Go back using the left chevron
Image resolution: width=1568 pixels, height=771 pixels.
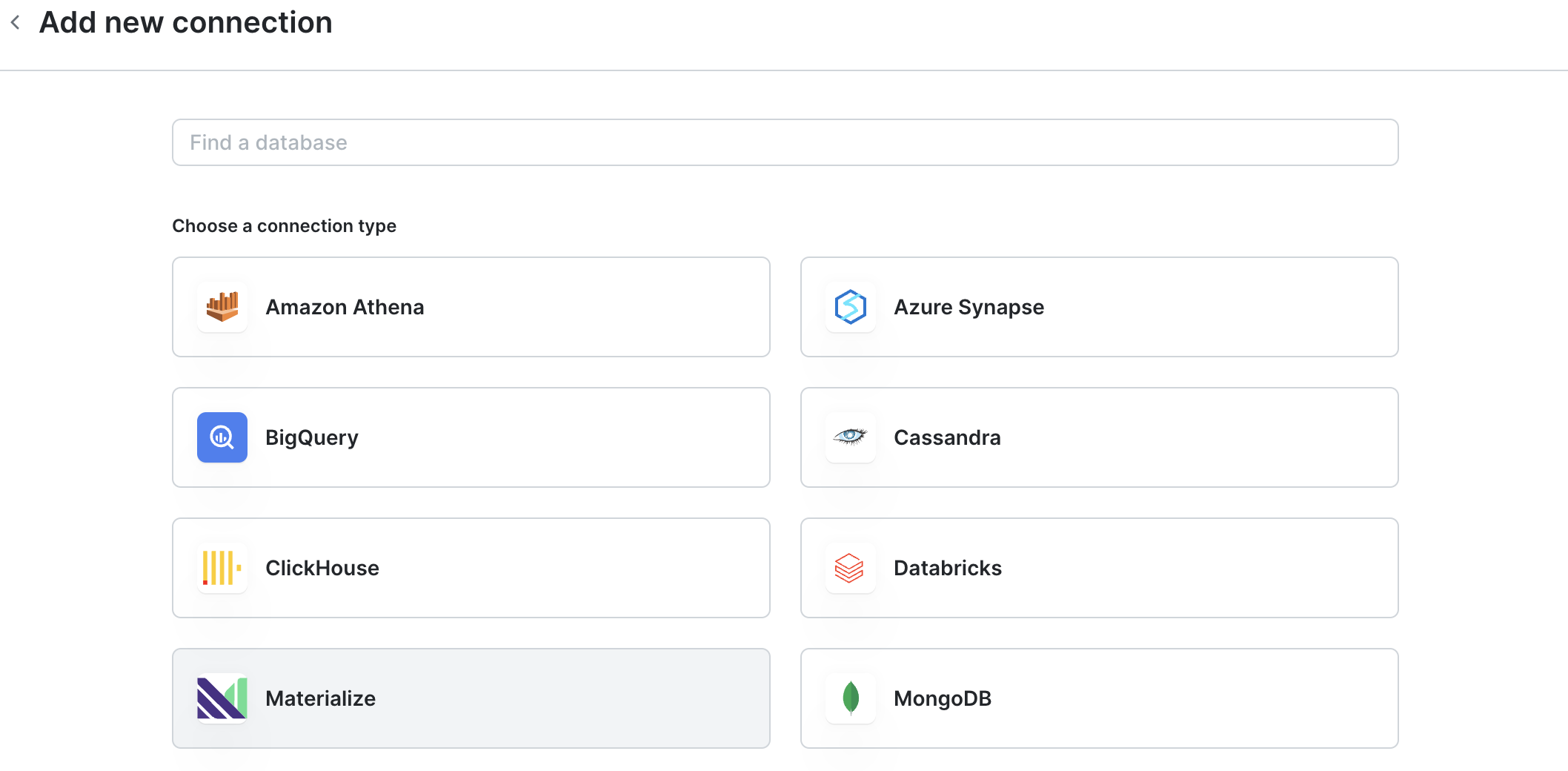[x=16, y=23]
